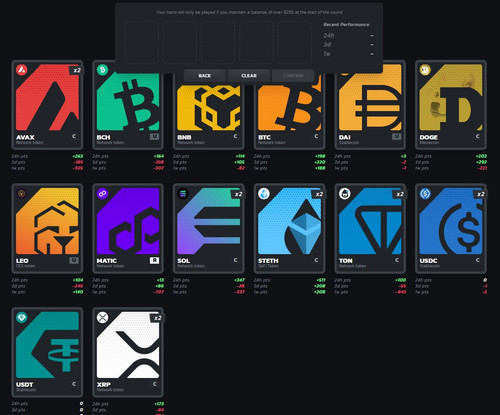The image size is (500, 415).
Task: Click STETH 24h pts value +511
Action: (320, 280)
